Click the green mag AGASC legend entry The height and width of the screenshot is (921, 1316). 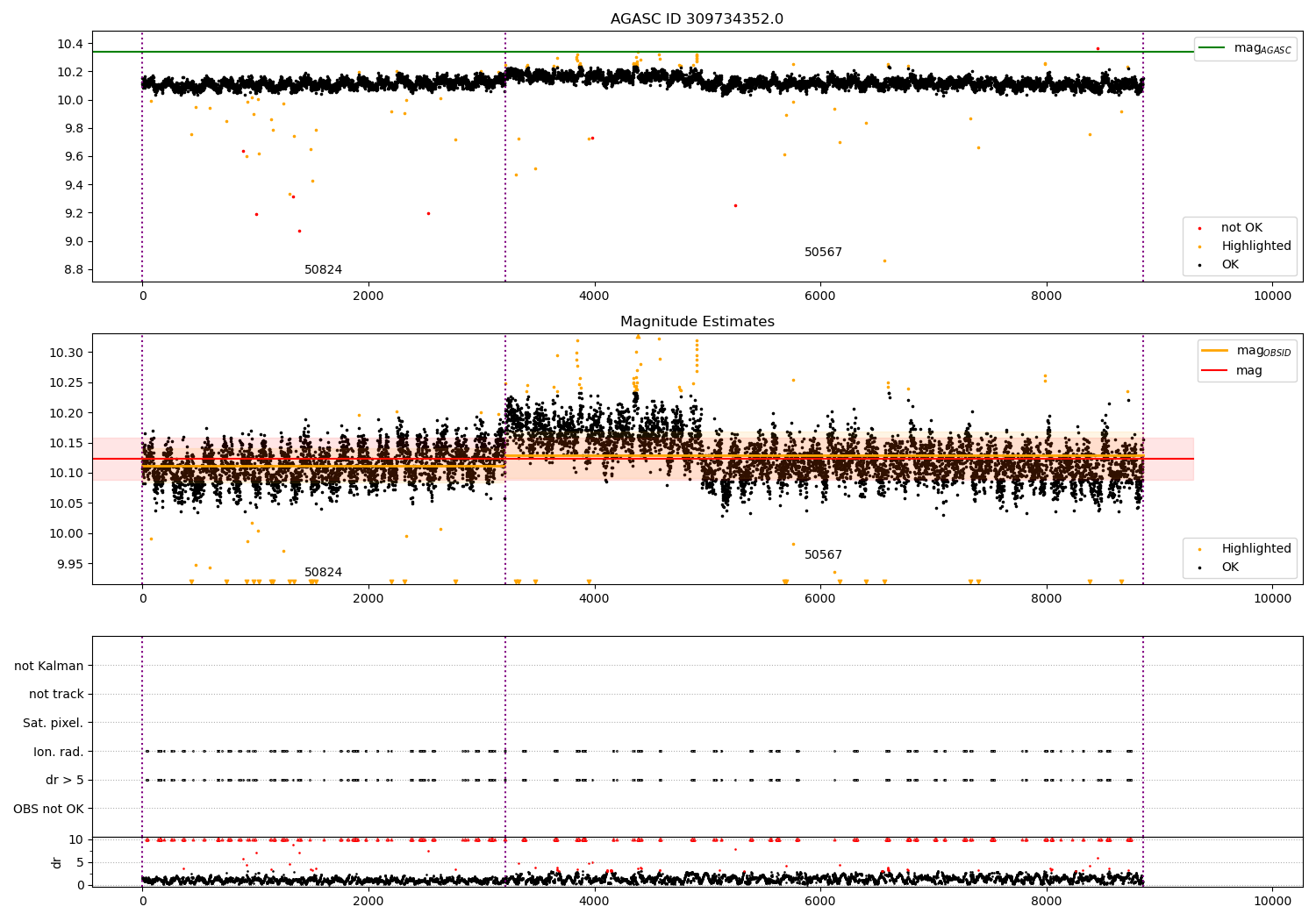point(1245,48)
